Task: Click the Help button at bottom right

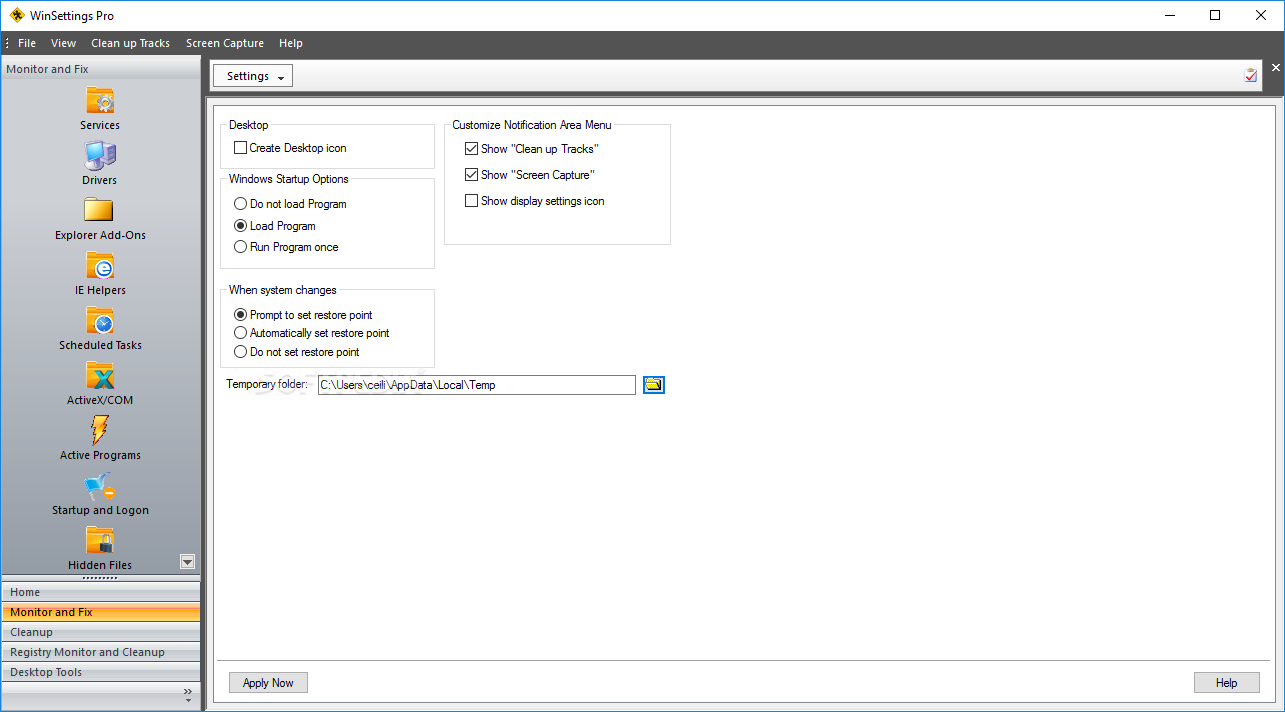Action: click(x=1227, y=683)
